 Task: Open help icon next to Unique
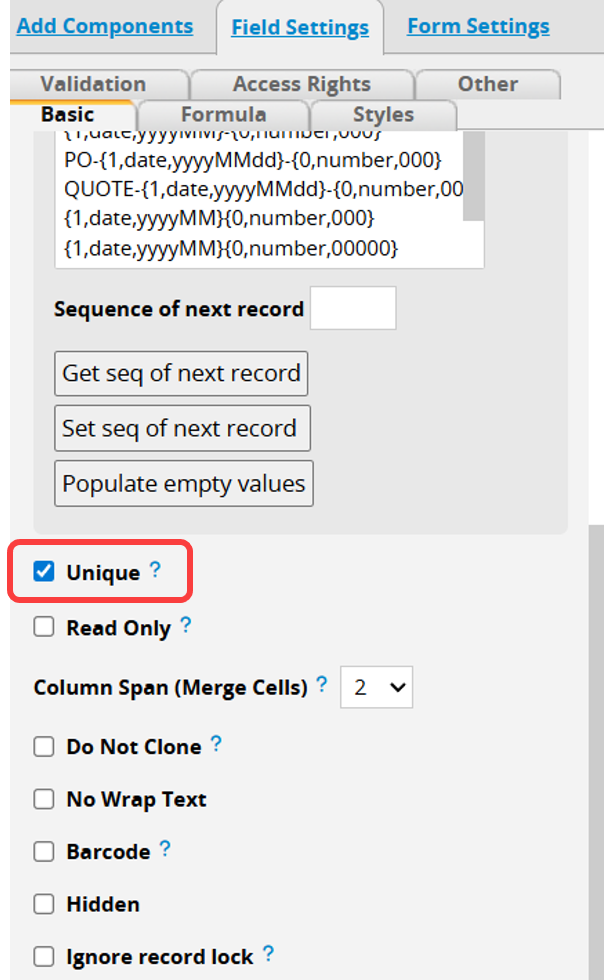coord(155,569)
